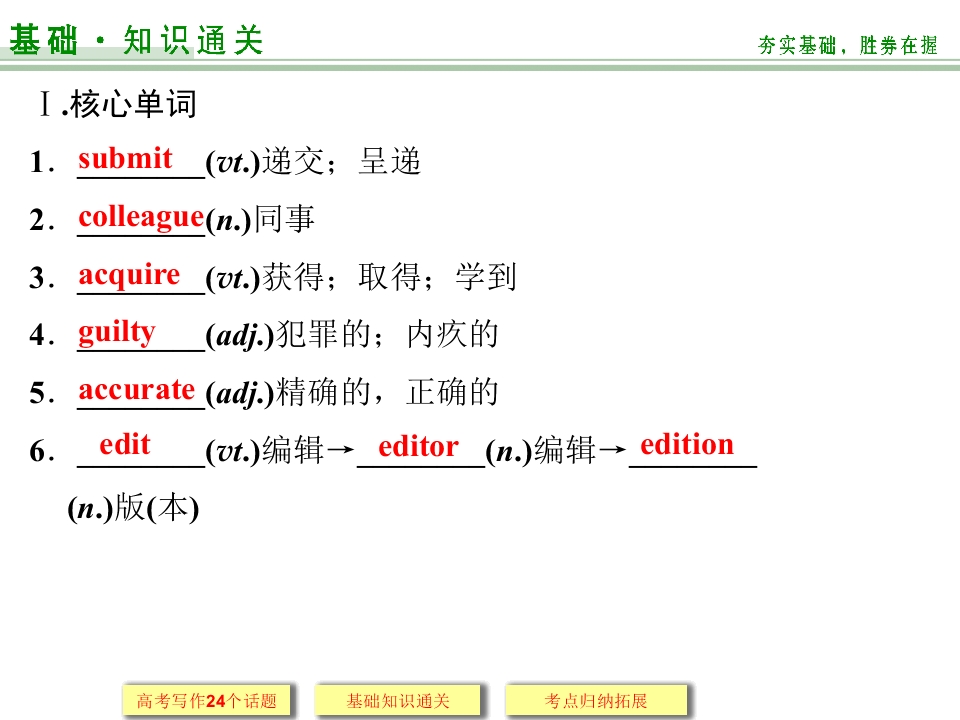Click the red answer guilty
960x720 pixels.
coord(117,332)
